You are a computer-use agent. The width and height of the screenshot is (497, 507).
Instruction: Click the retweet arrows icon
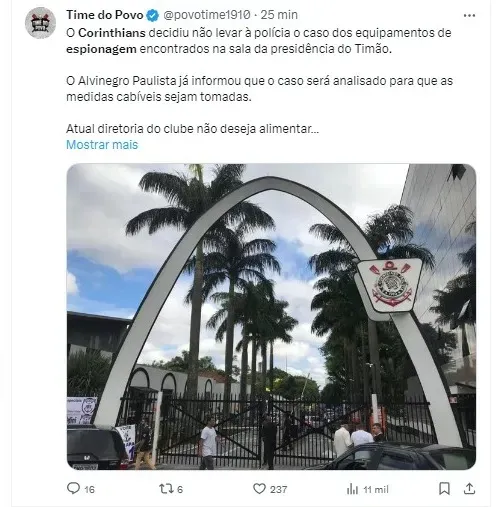pos(166,489)
